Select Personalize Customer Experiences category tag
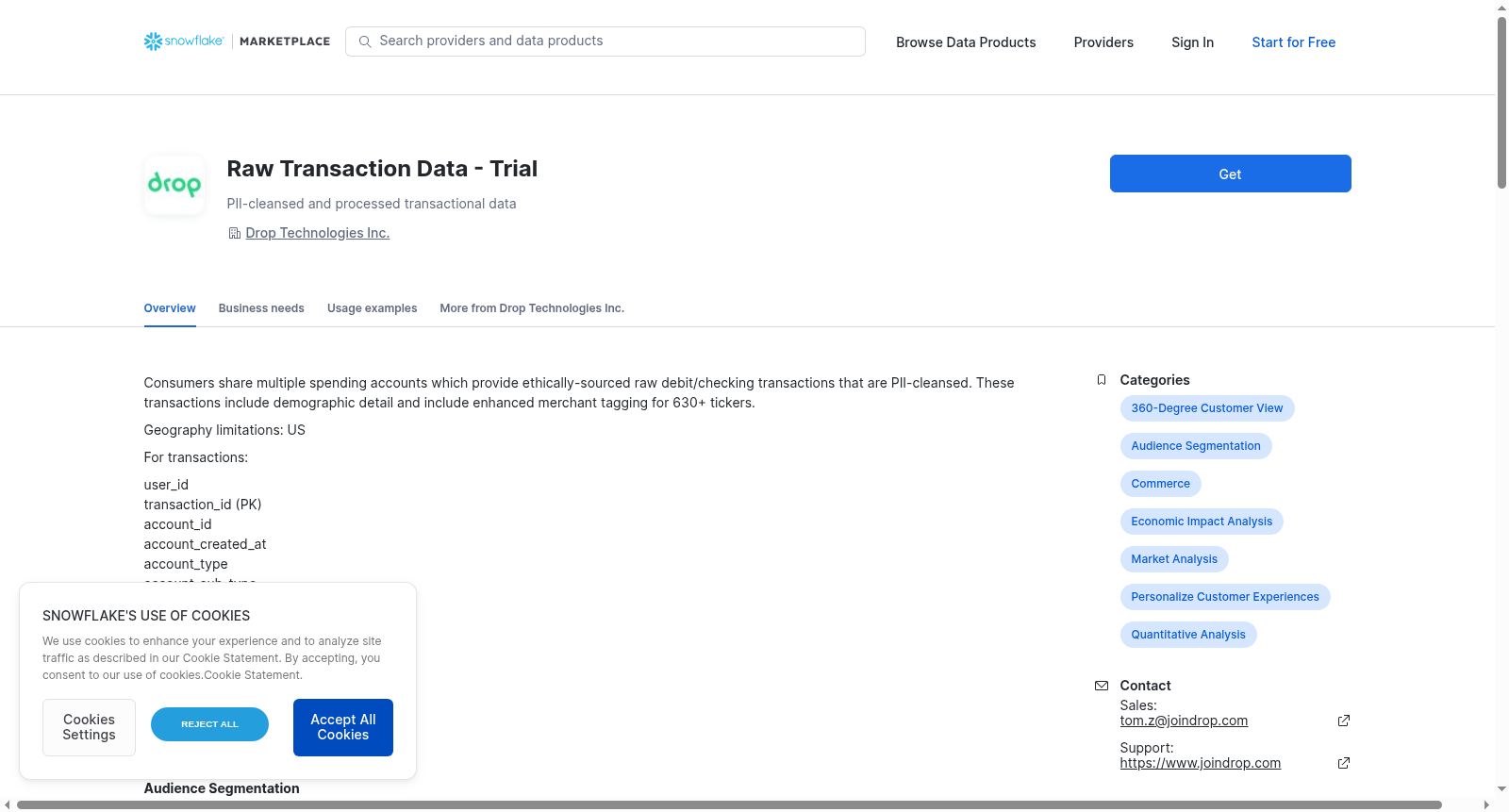This screenshot has height=812, width=1509. pos(1225,597)
